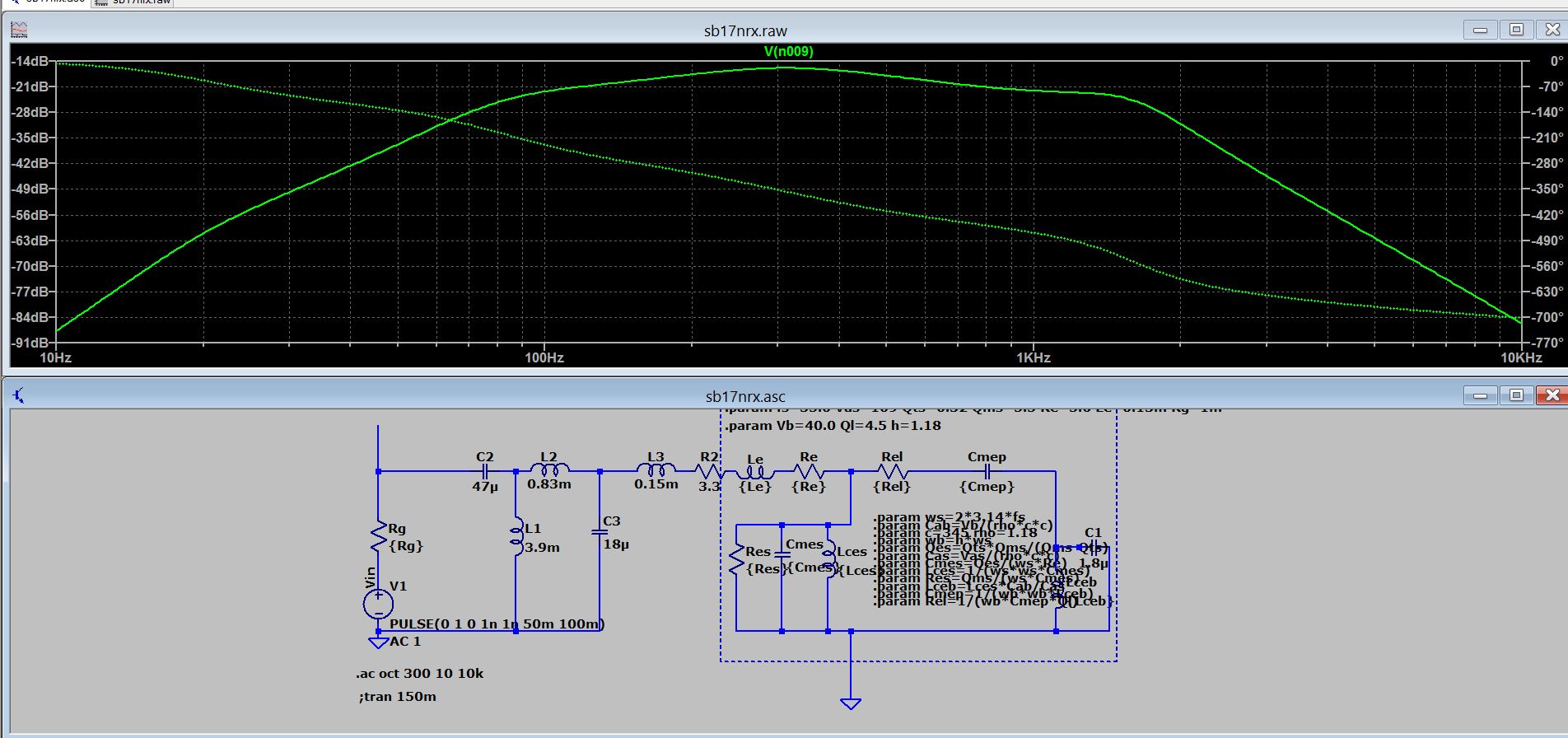Click the schematic window icon of sb17nrx.asc

coord(19,396)
